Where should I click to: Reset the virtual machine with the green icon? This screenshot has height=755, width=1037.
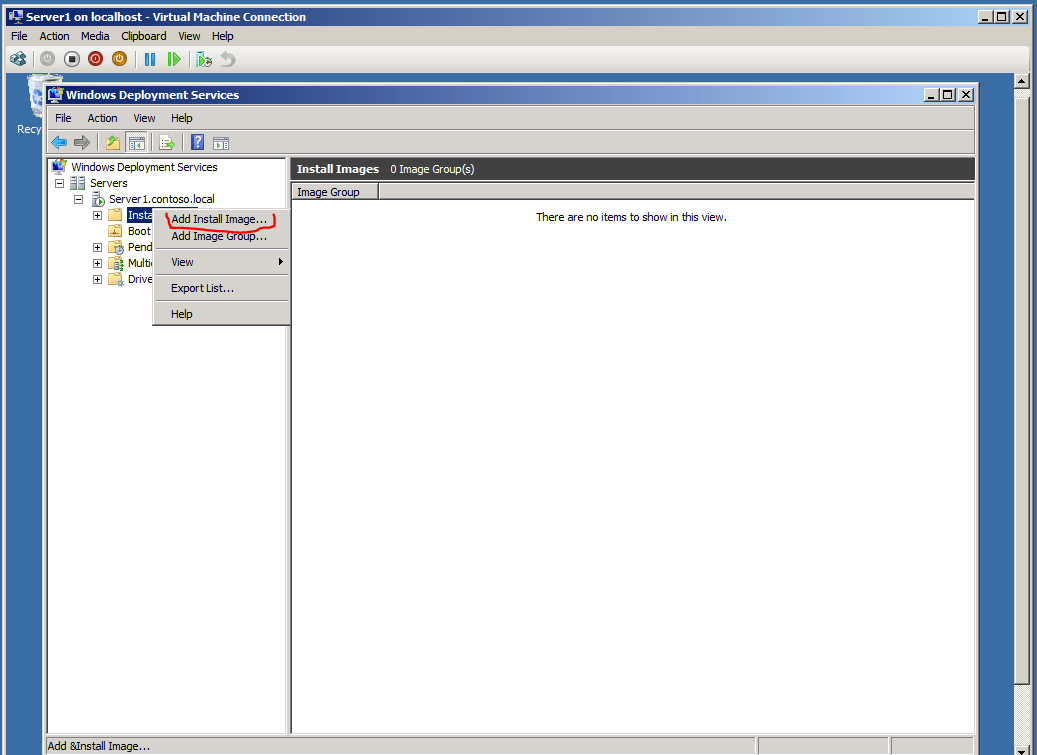pyautogui.click(x=173, y=60)
